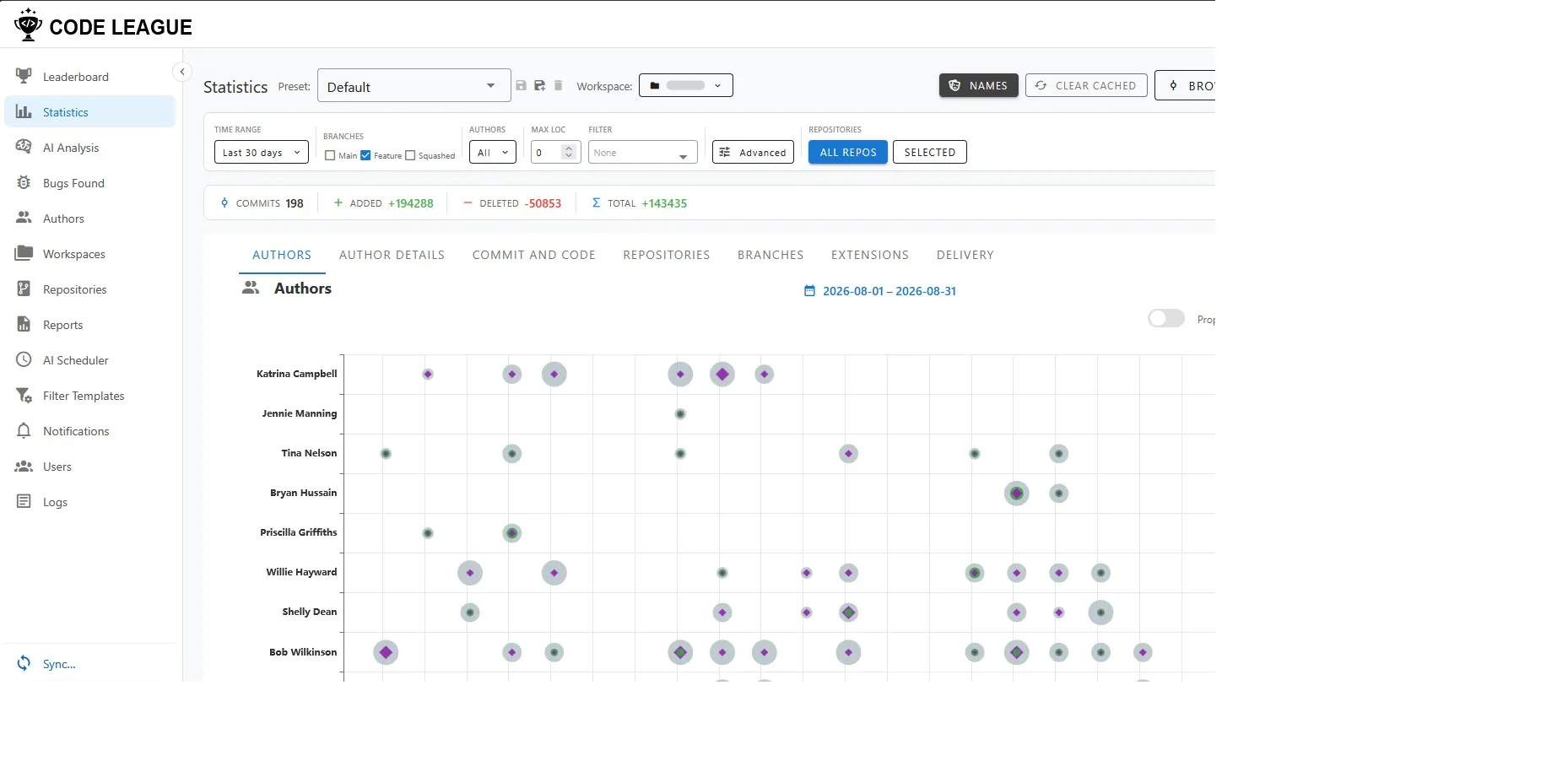Click the calendar icon beside date range
This screenshot has width=1568, height=777.
[x=809, y=291]
